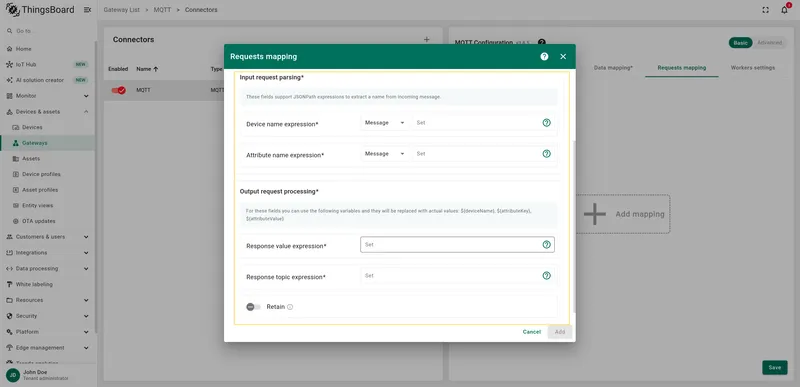Open Attribute name expression Message dropdown

[385, 153]
